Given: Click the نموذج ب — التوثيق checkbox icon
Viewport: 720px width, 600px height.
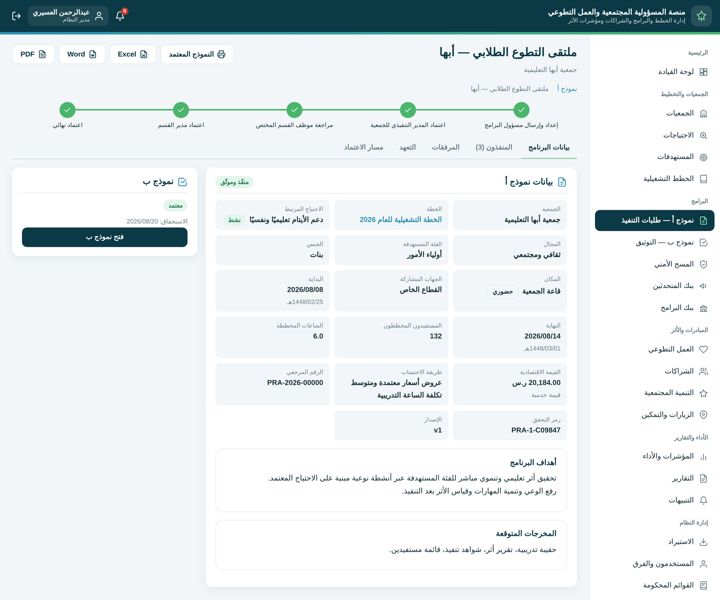Looking at the screenshot, I should (x=703, y=242).
